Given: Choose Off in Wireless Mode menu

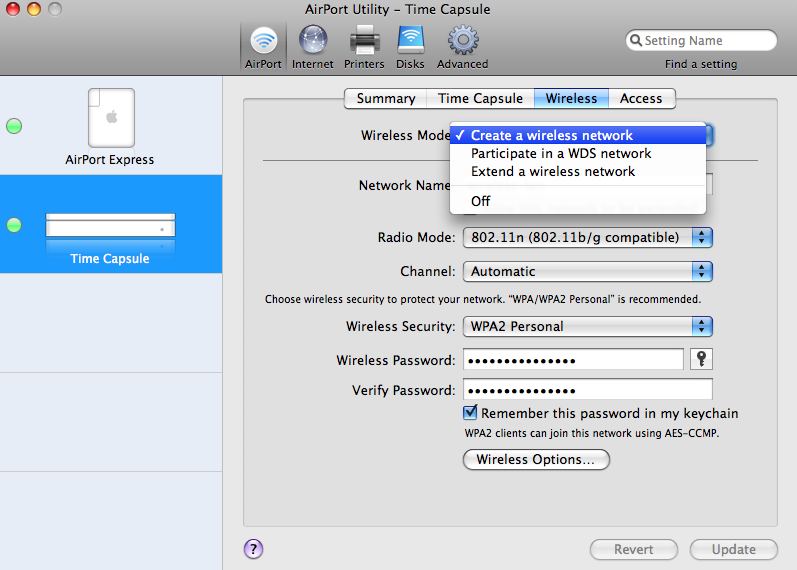Looking at the screenshot, I should click(578, 201).
